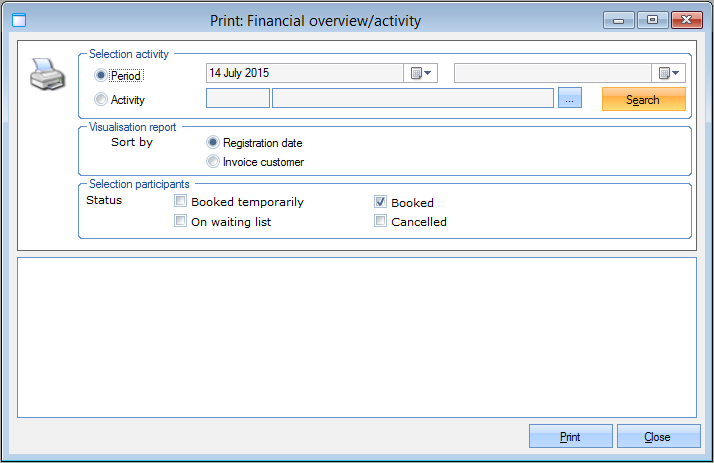The height and width of the screenshot is (463, 714).
Task: Click the orange Search button
Action: (643, 99)
